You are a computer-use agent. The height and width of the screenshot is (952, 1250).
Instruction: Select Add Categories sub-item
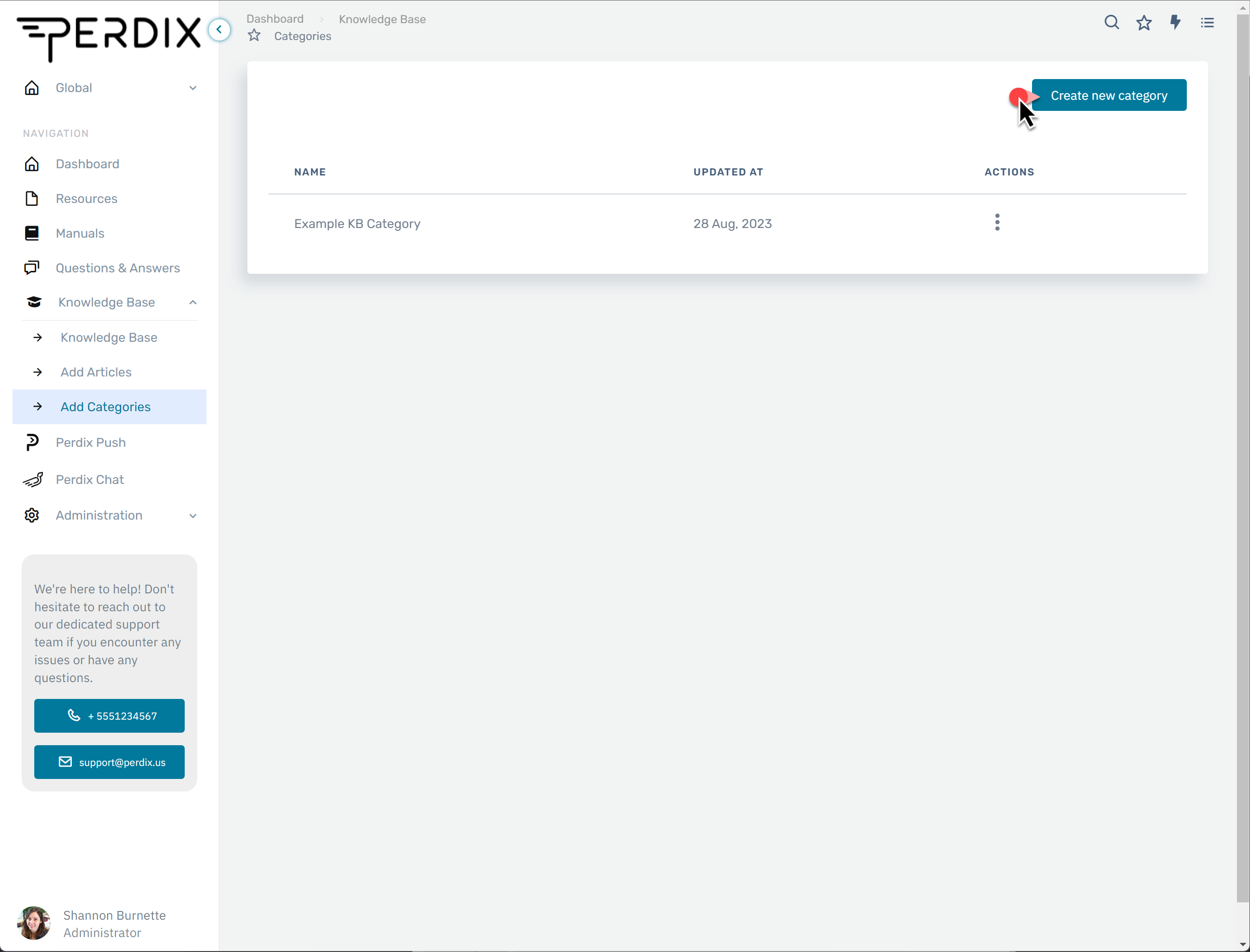[109, 406]
